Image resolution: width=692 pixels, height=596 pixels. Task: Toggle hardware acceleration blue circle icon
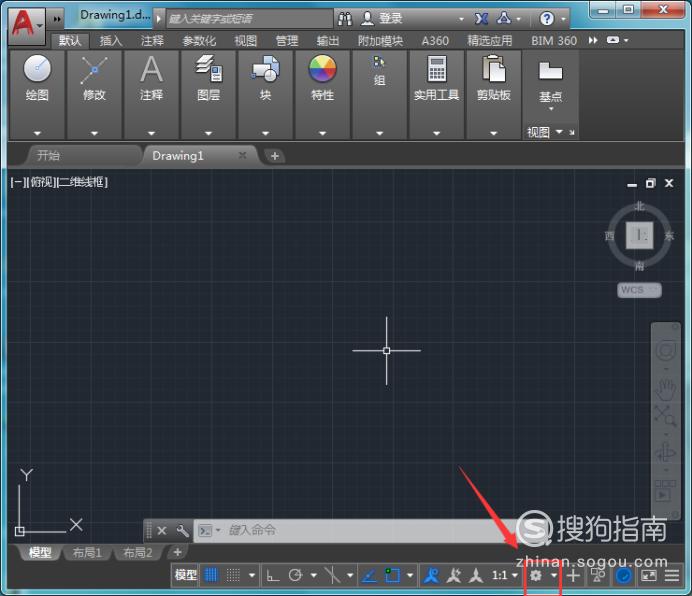coord(624,575)
